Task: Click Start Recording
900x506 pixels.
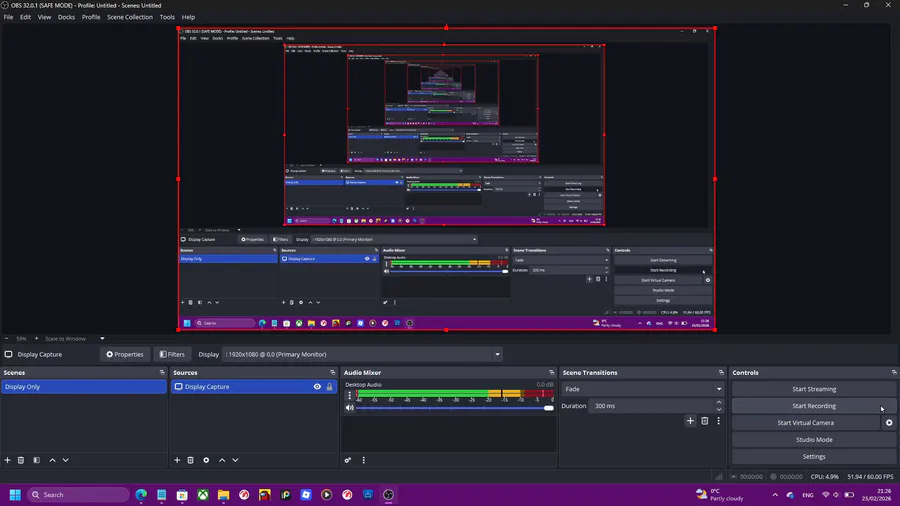Action: coord(814,406)
